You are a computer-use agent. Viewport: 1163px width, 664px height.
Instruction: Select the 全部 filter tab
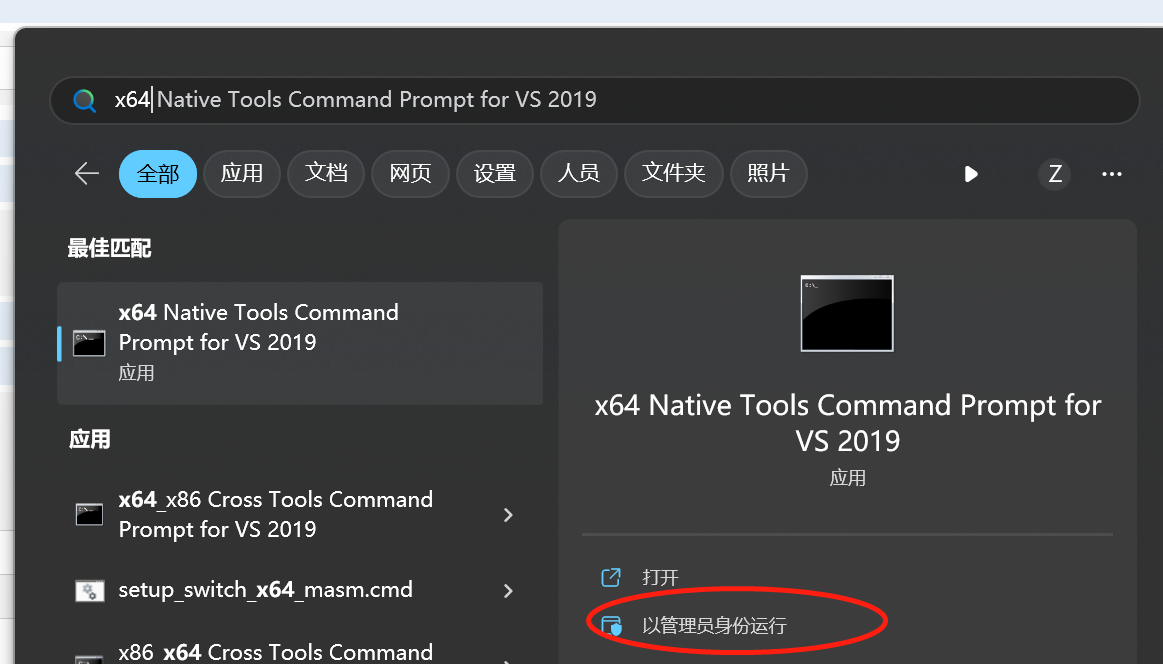[x=158, y=174]
